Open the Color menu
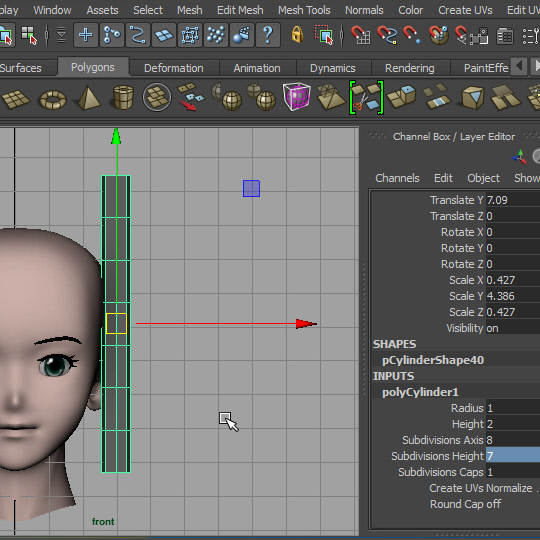 coord(411,10)
